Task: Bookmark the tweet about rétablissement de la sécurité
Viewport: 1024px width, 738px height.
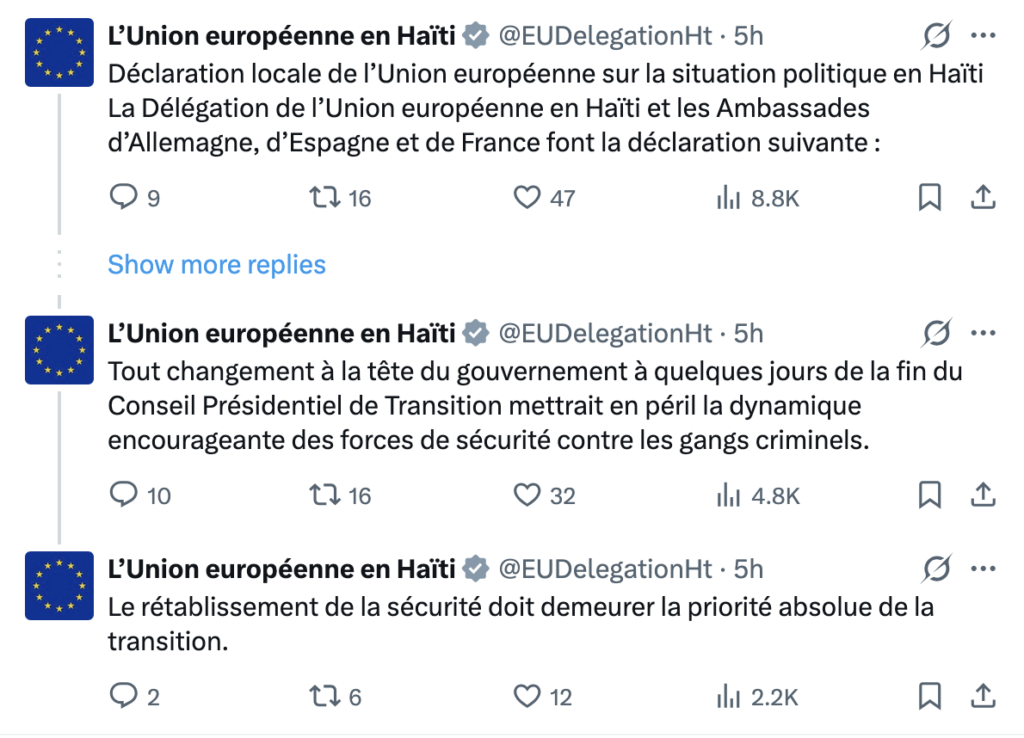Action: [931, 695]
